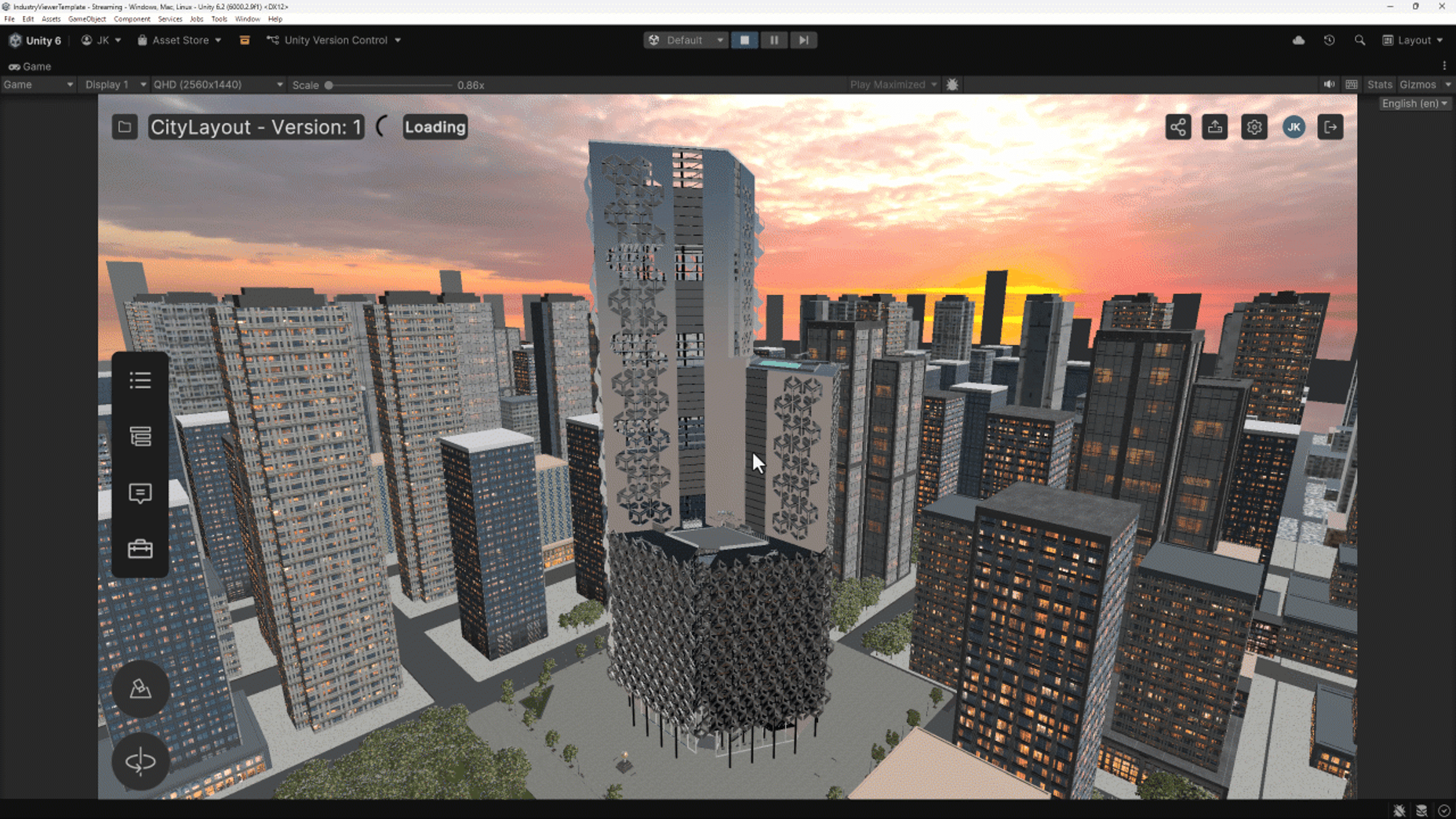Select the Game tab
1456x819 pixels.
pos(30,67)
